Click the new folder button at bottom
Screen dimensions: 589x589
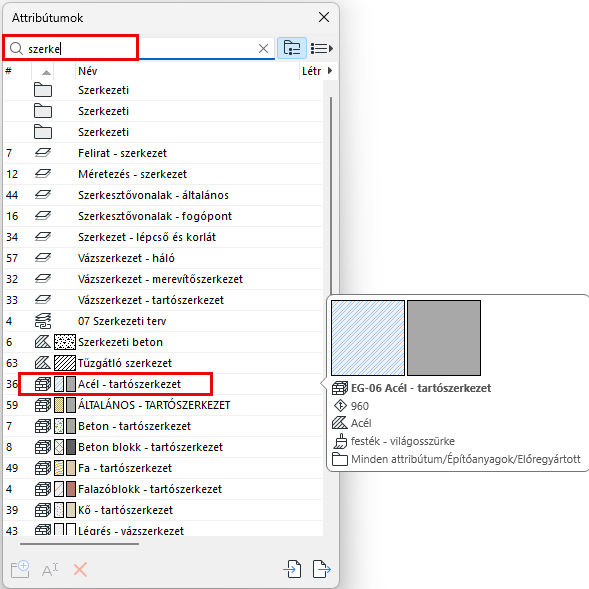pos(20,569)
